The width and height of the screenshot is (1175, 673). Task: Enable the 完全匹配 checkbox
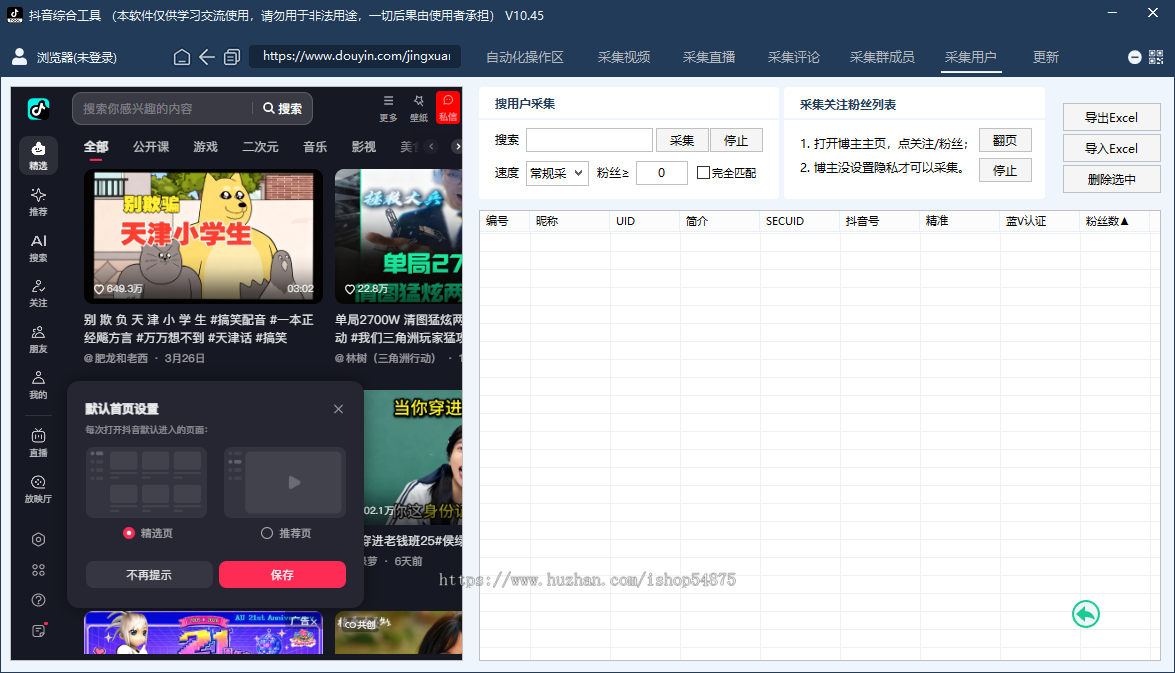(x=703, y=172)
